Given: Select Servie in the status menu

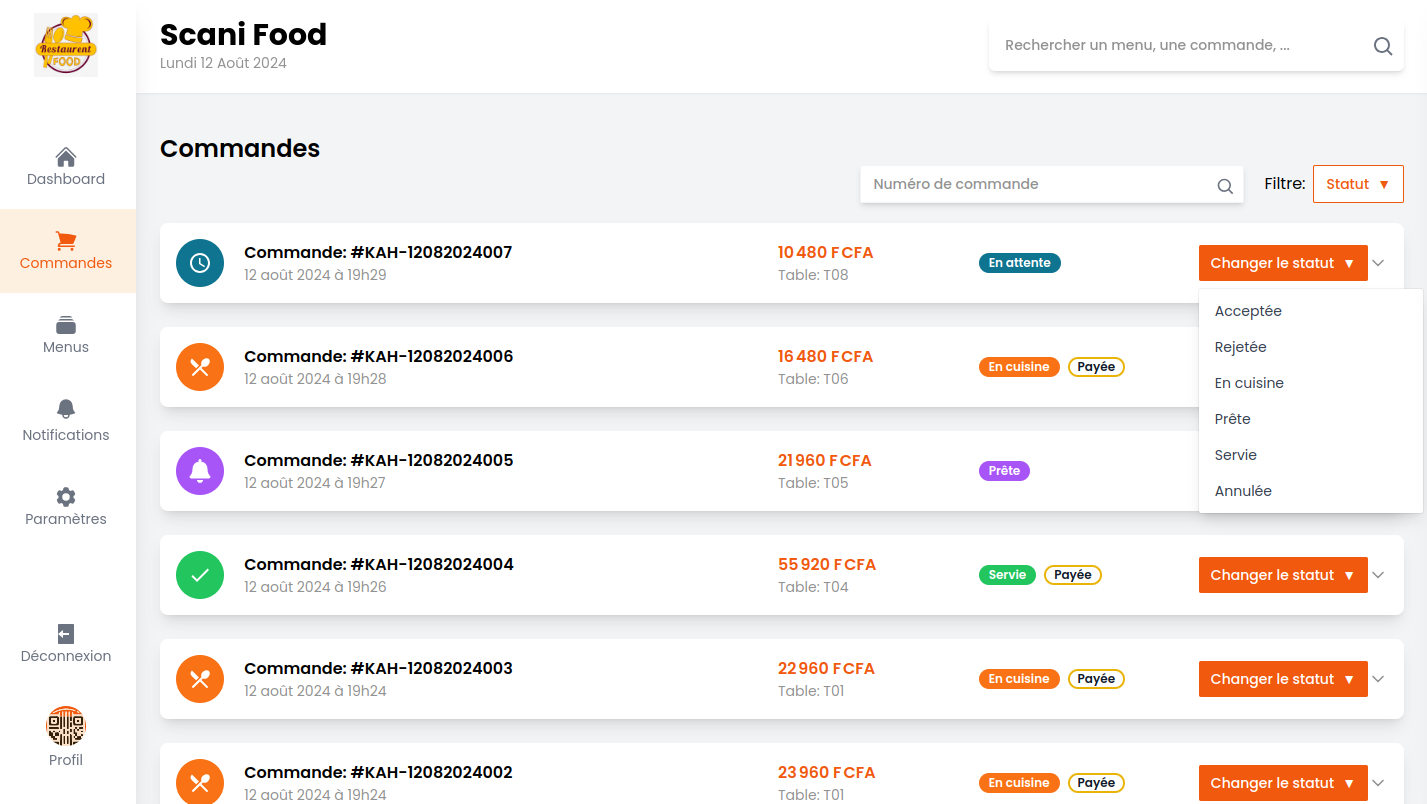Looking at the screenshot, I should (1310, 455).
